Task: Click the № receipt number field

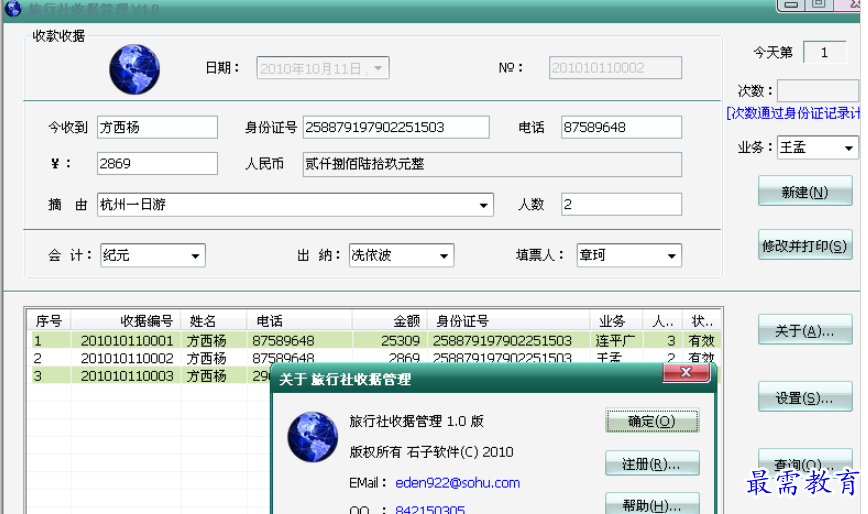Action: pos(615,68)
